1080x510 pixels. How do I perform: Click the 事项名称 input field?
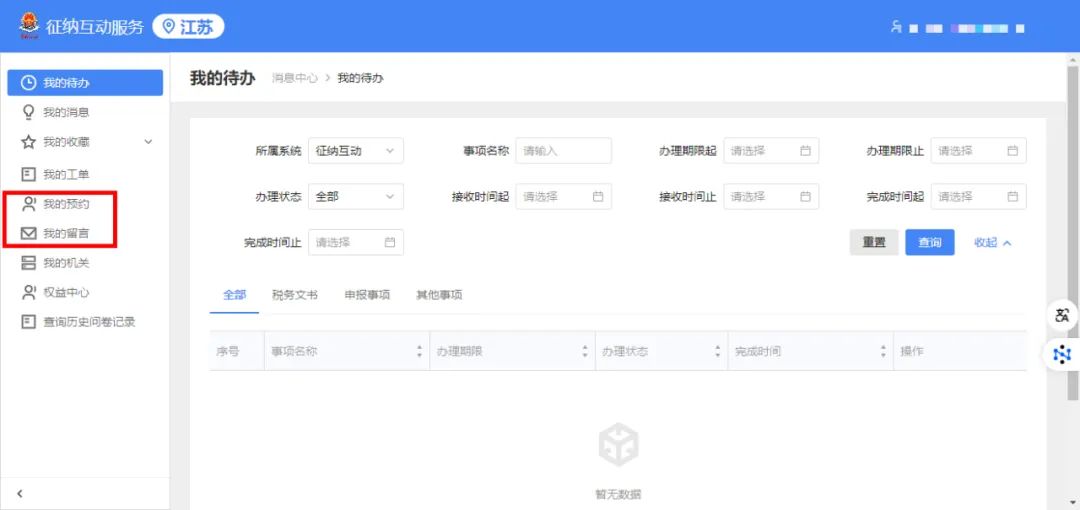(563, 151)
